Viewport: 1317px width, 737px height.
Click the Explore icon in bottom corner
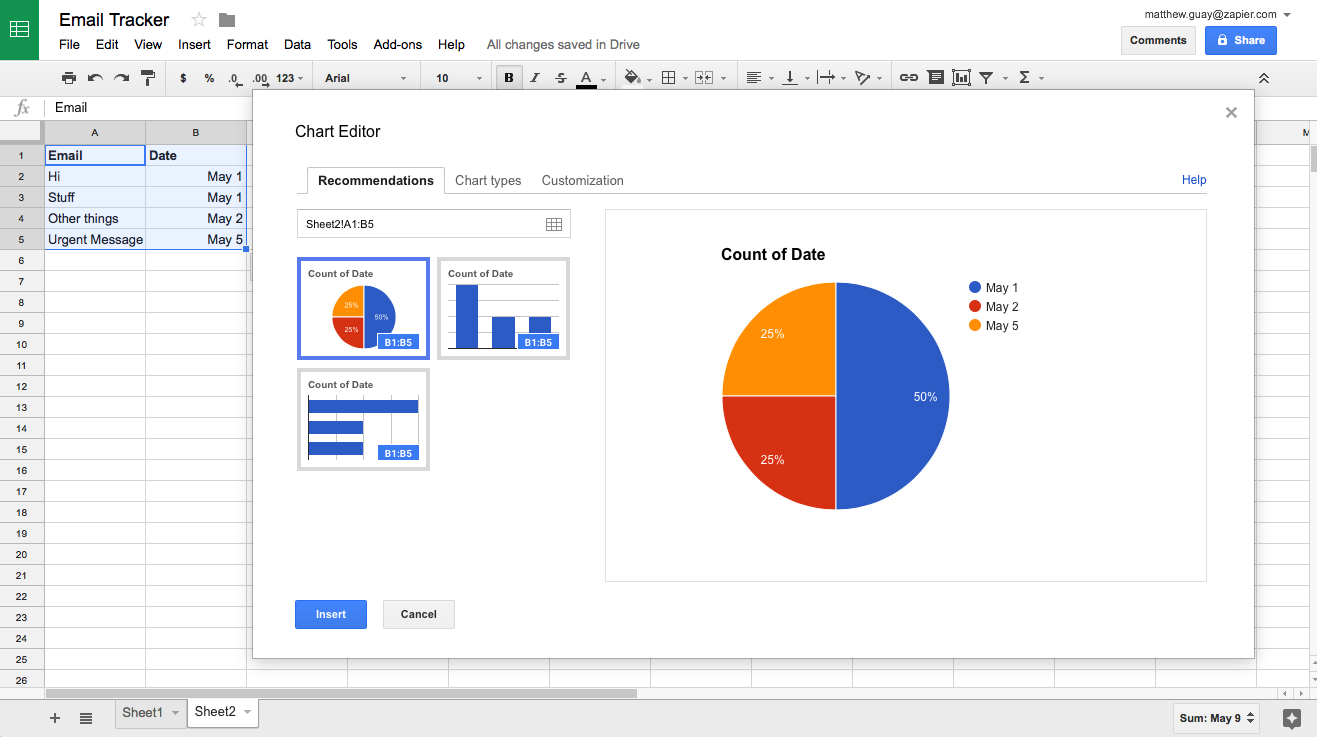1291,718
